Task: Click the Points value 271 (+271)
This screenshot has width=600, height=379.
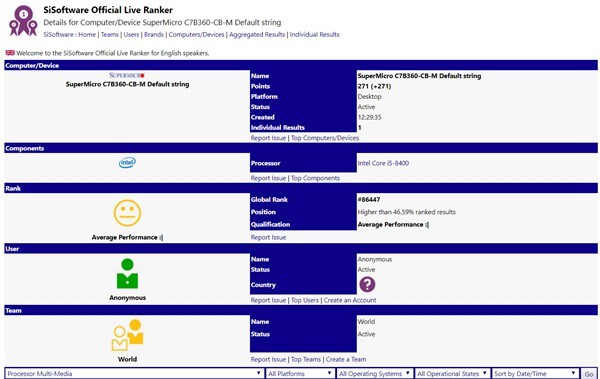Action: pyautogui.click(x=374, y=86)
